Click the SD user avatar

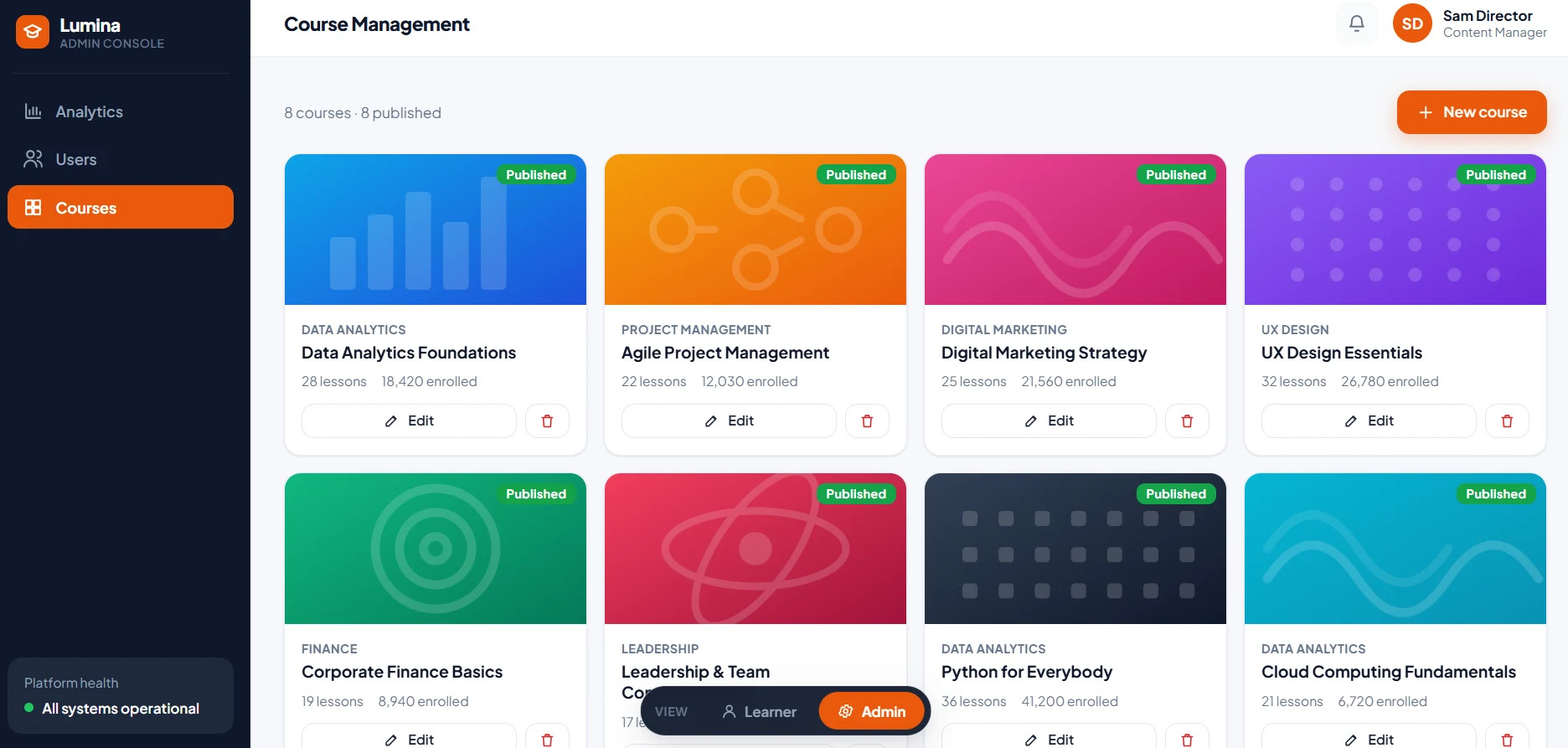click(x=1412, y=23)
